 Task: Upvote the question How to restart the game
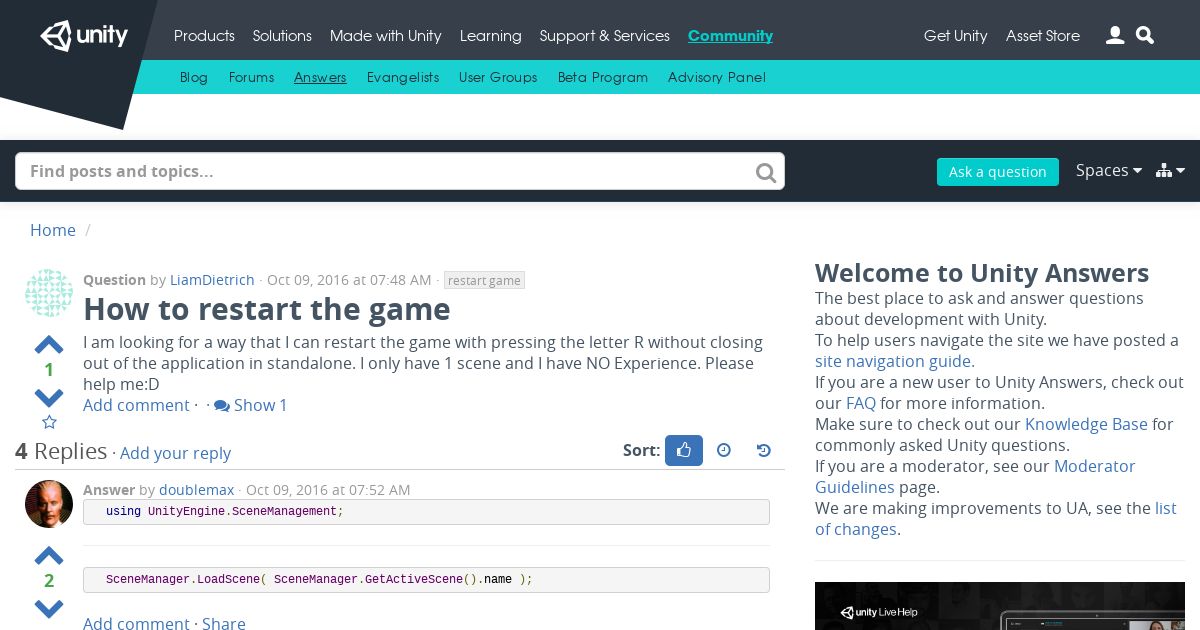click(49, 345)
